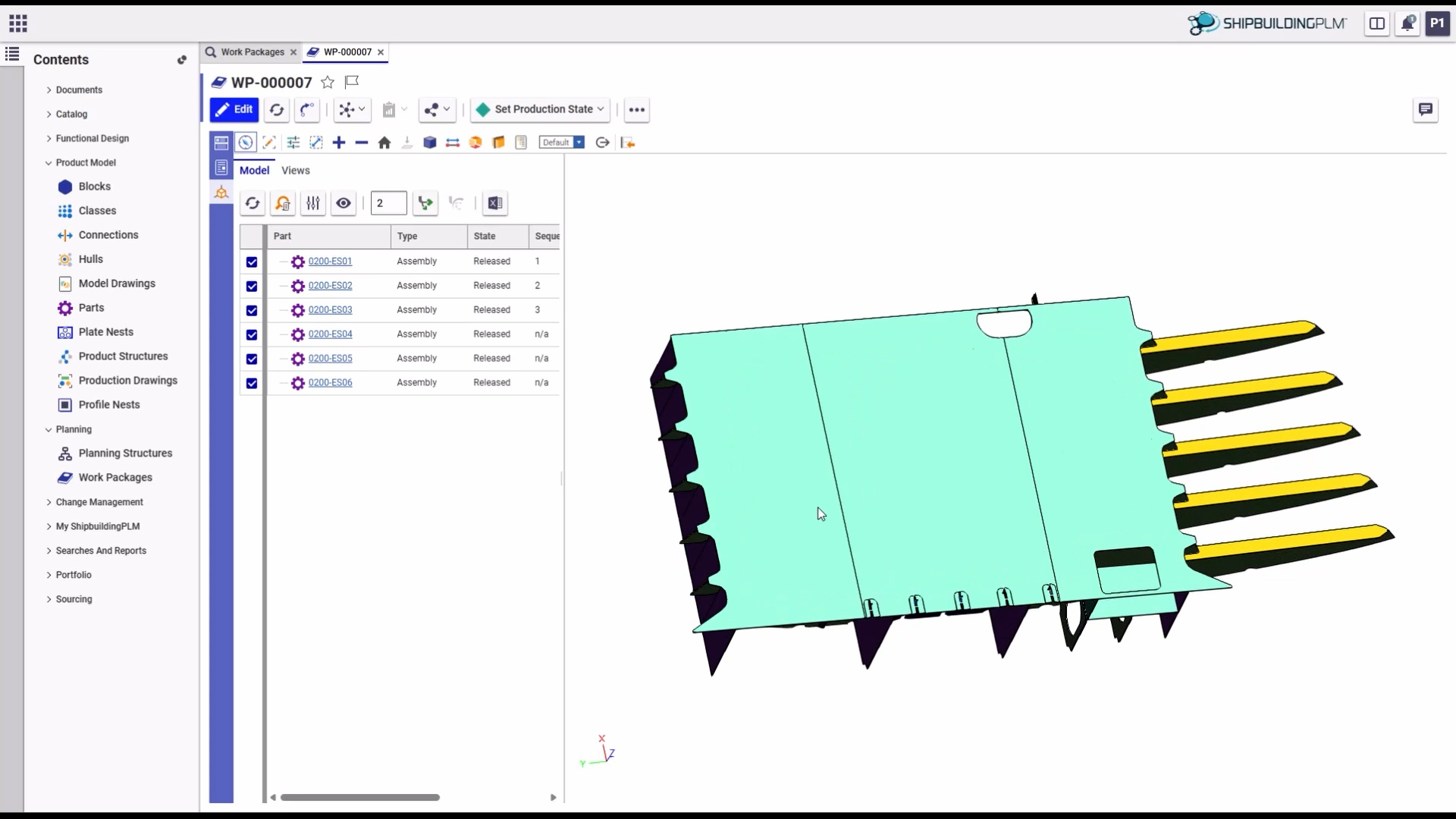Click the home view icon in viewer toolbar
The height and width of the screenshot is (819, 1456).
coord(384,143)
